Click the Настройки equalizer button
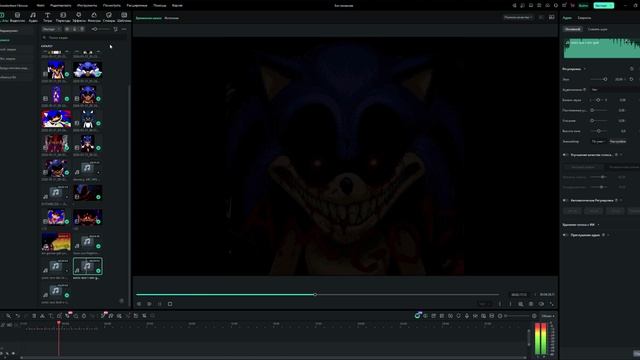The width and height of the screenshot is (640, 360). point(618,141)
